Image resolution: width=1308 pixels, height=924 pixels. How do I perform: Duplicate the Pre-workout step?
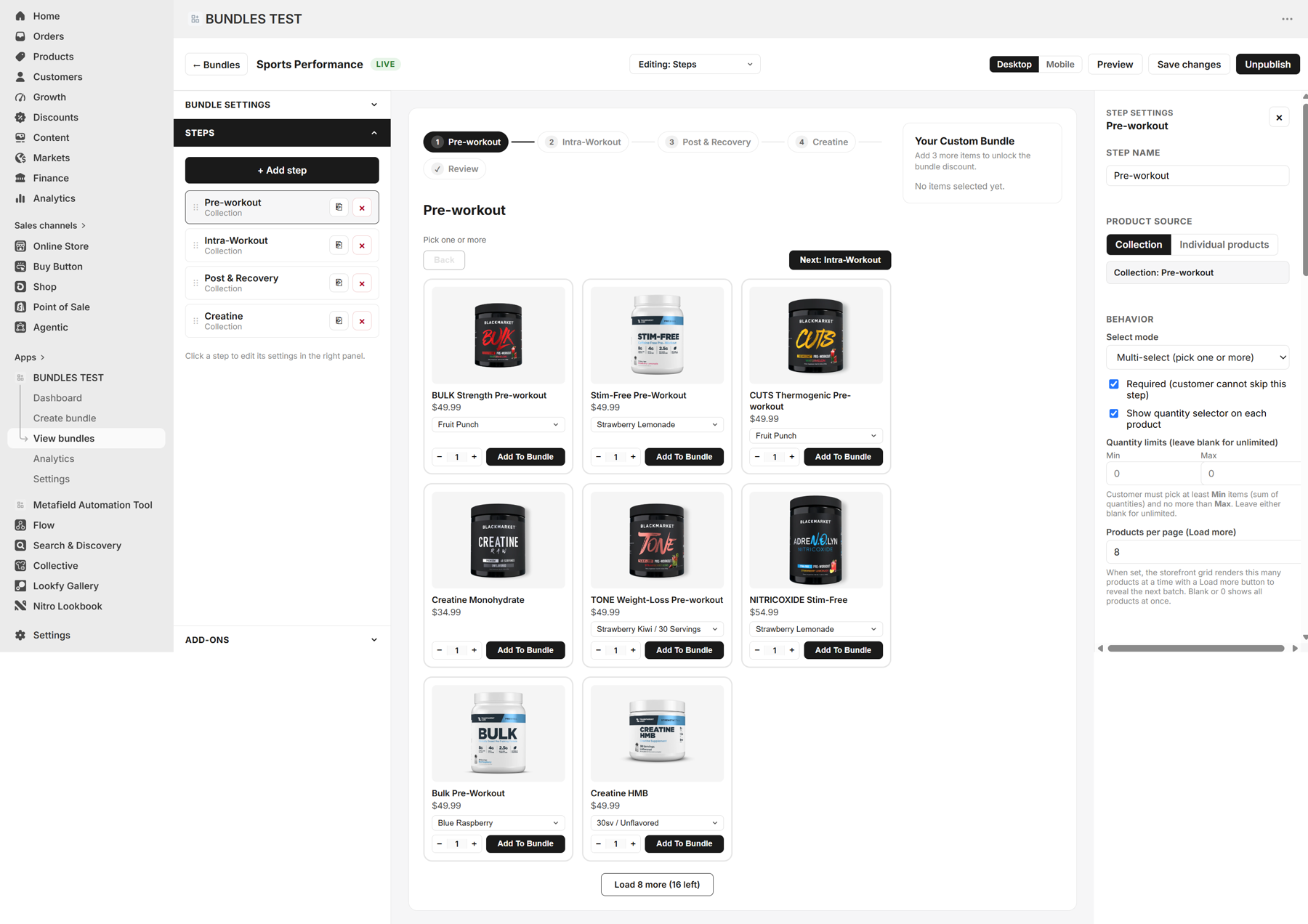pos(339,208)
